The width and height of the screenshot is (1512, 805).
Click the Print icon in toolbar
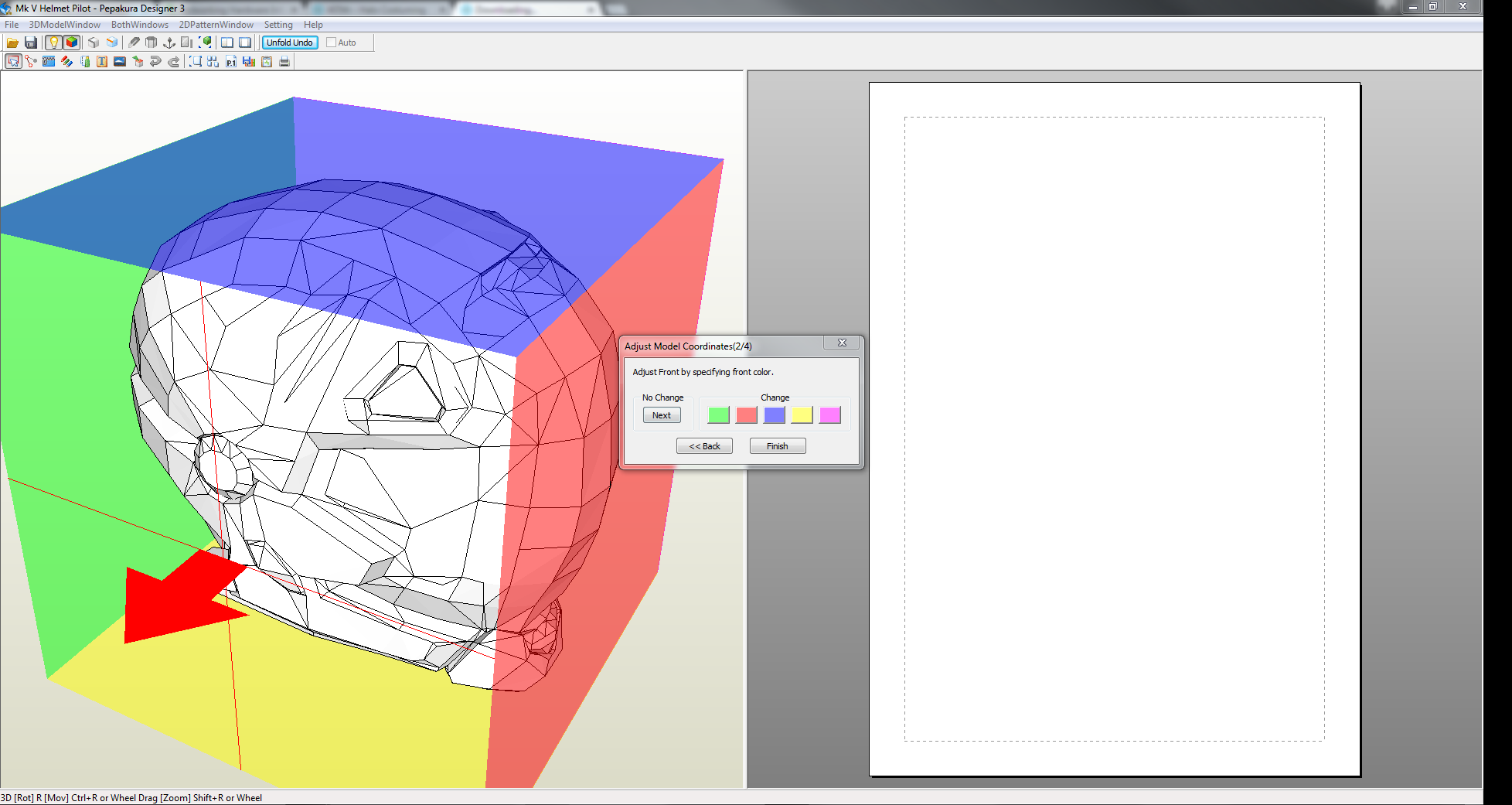pos(284,62)
